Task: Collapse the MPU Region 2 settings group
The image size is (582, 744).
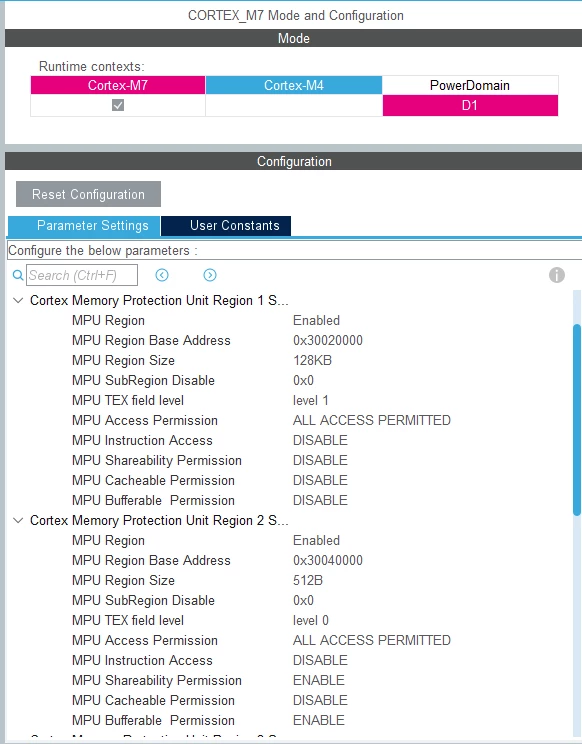Action: [x=18, y=521]
